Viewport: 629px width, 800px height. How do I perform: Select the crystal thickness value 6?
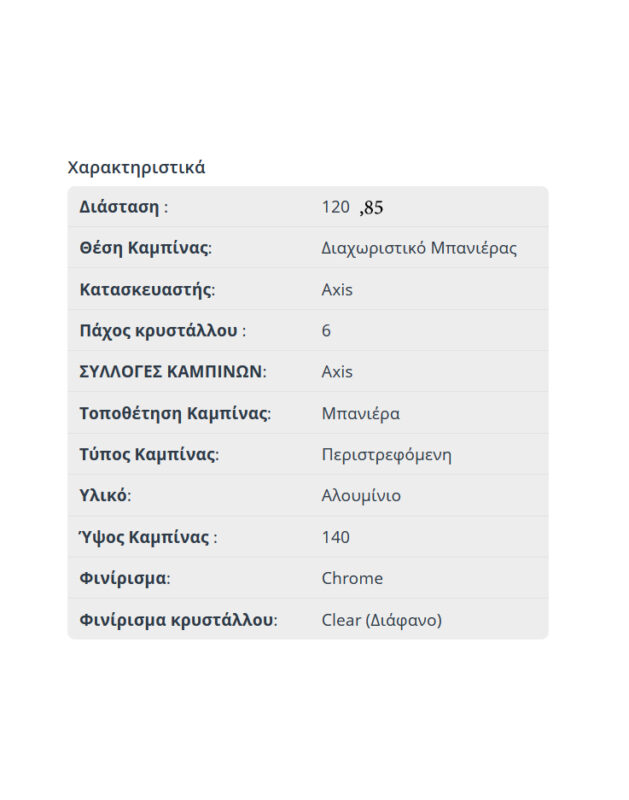click(x=326, y=331)
